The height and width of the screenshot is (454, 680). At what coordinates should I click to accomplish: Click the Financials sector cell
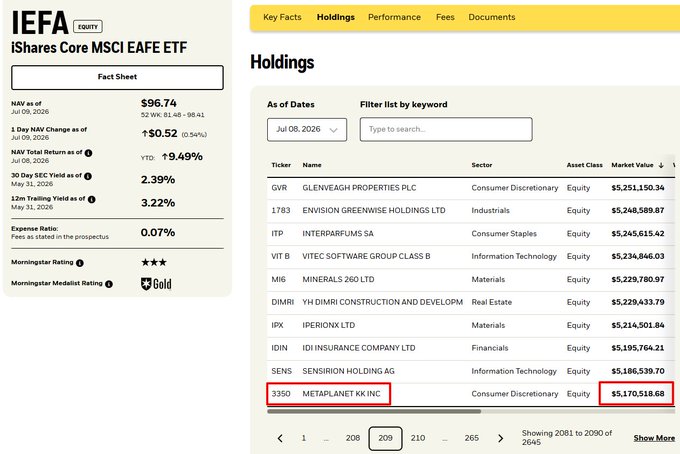[x=490, y=348]
